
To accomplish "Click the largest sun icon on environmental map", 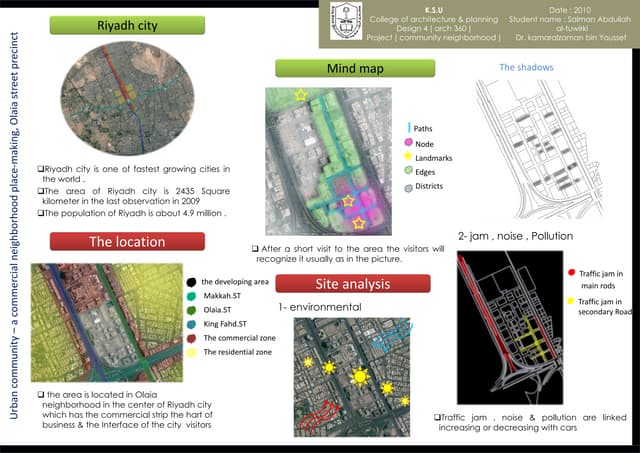I will tap(359, 376).
